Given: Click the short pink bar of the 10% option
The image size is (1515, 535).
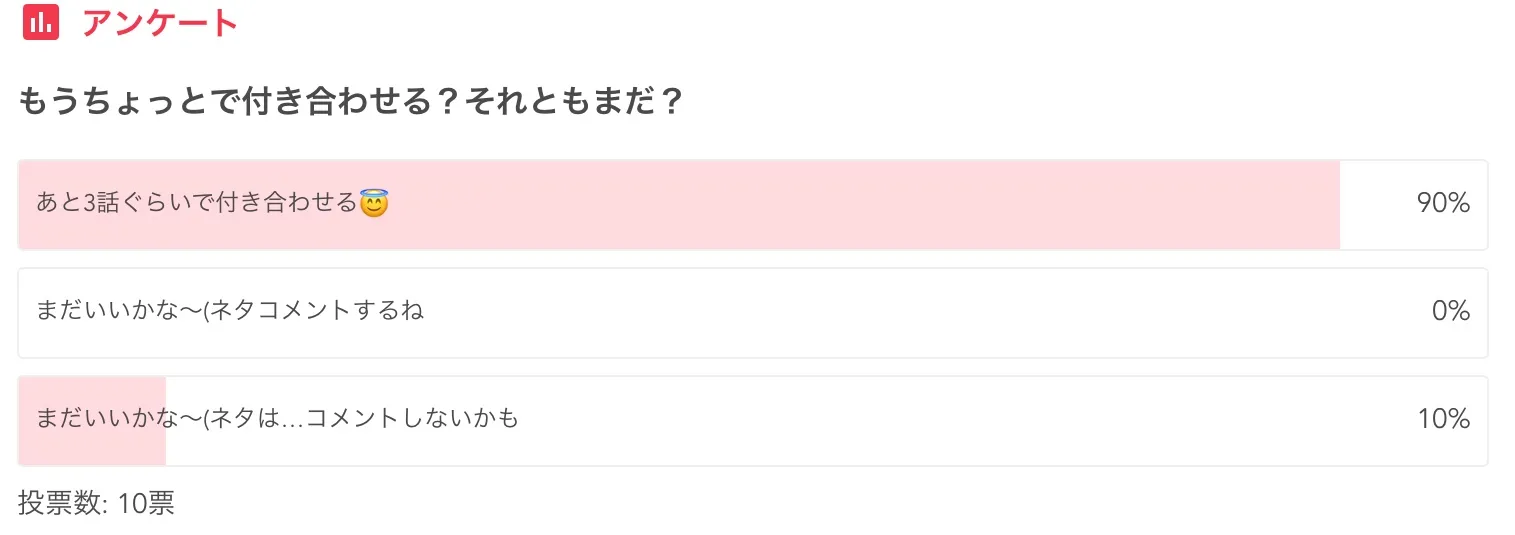Looking at the screenshot, I should [x=90, y=445].
